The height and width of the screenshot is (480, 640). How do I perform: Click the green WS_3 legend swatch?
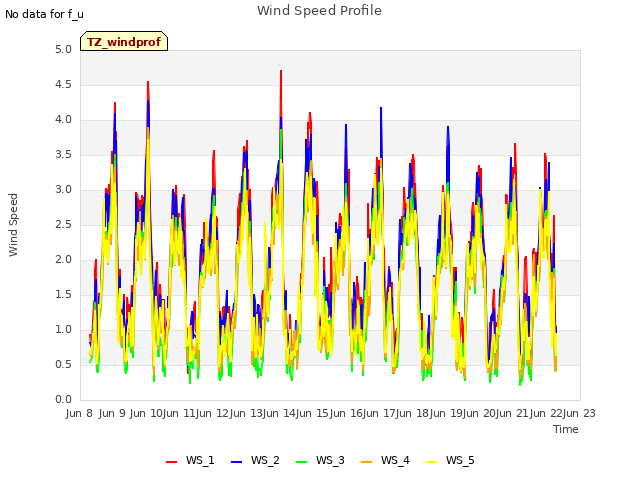coord(302,462)
